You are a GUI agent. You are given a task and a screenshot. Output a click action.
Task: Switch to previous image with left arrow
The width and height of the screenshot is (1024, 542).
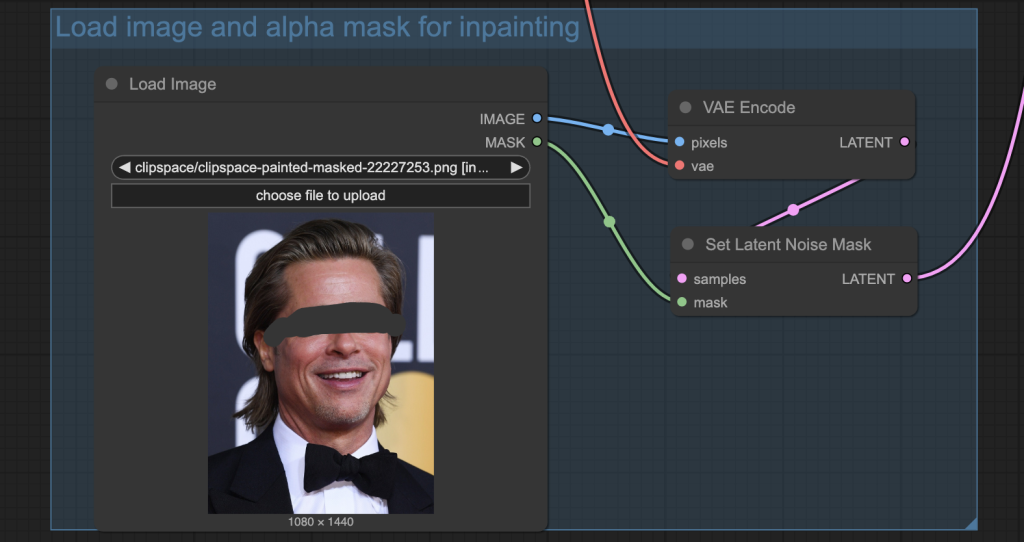pyautogui.click(x=124, y=168)
